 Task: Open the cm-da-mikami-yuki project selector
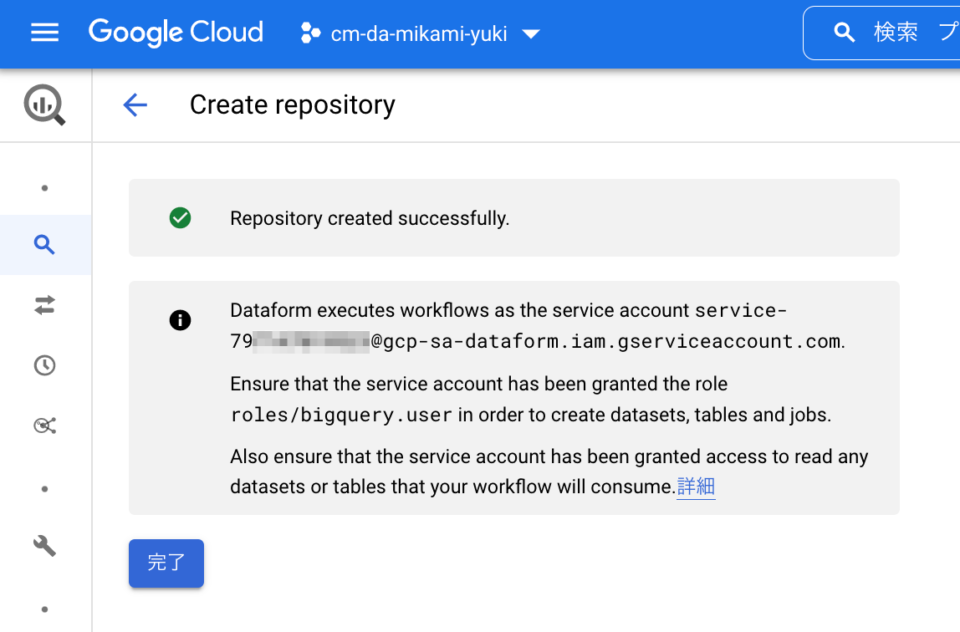tap(420, 34)
